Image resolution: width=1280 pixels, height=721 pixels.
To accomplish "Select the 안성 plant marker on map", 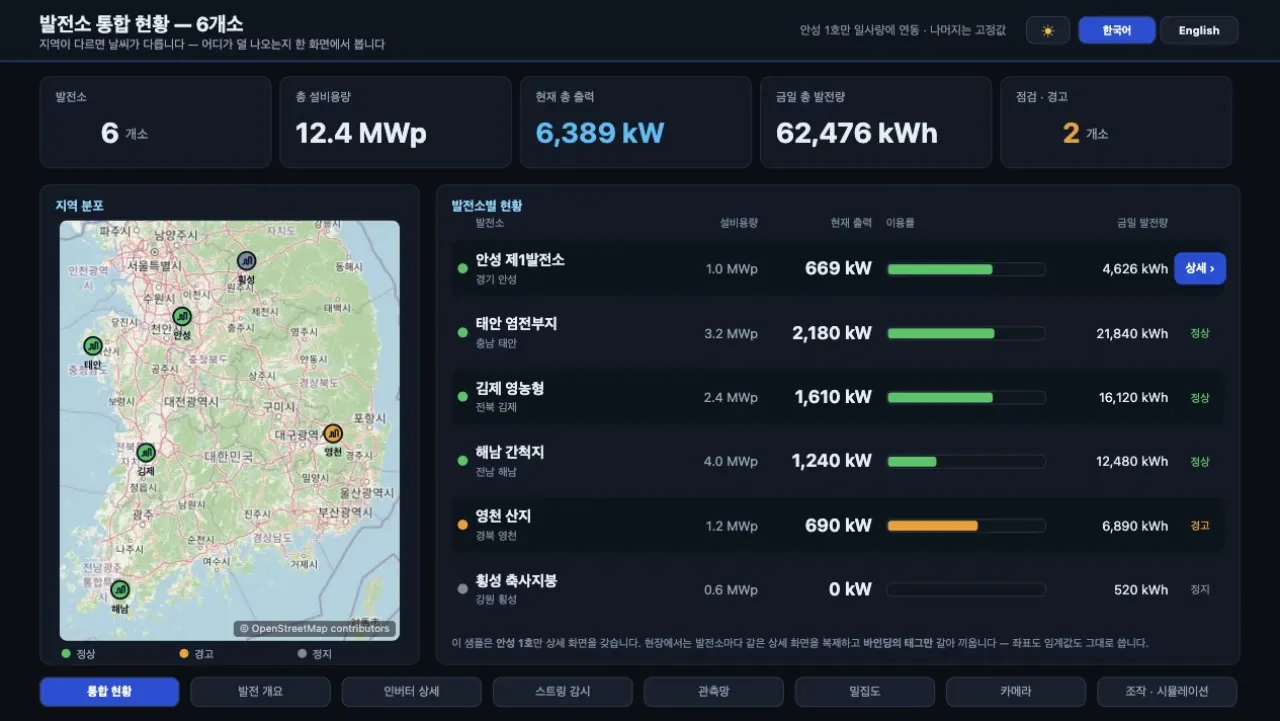I will (181, 316).
